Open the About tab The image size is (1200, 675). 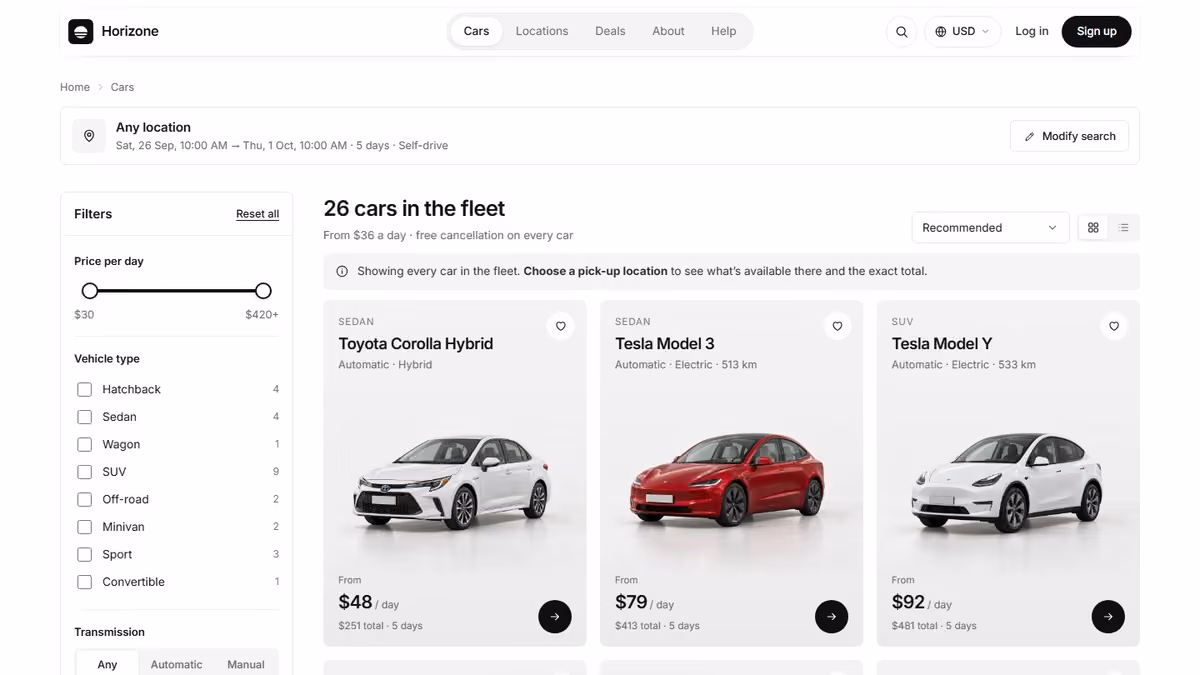[x=668, y=31]
